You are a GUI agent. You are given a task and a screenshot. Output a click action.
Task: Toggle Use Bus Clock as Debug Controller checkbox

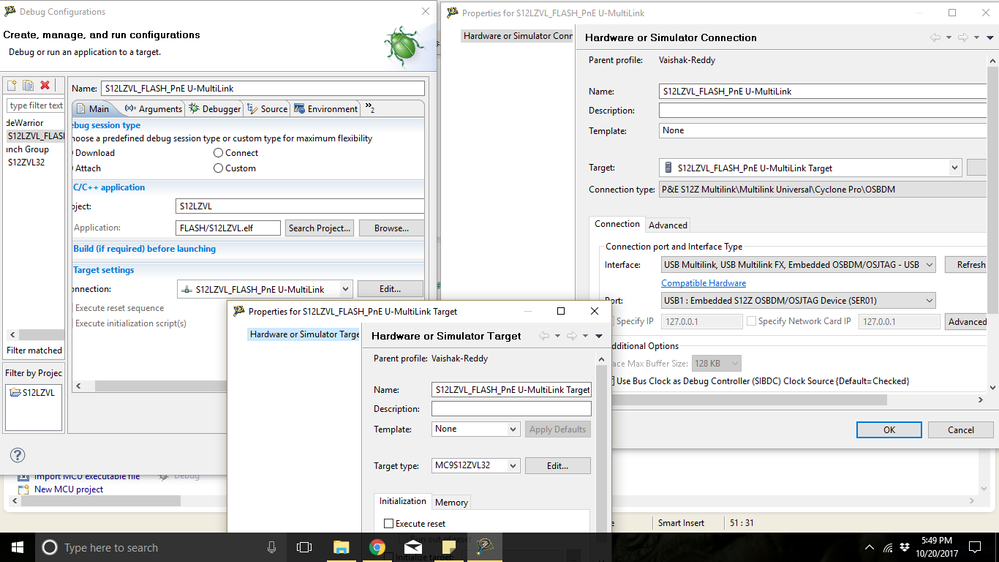point(612,381)
